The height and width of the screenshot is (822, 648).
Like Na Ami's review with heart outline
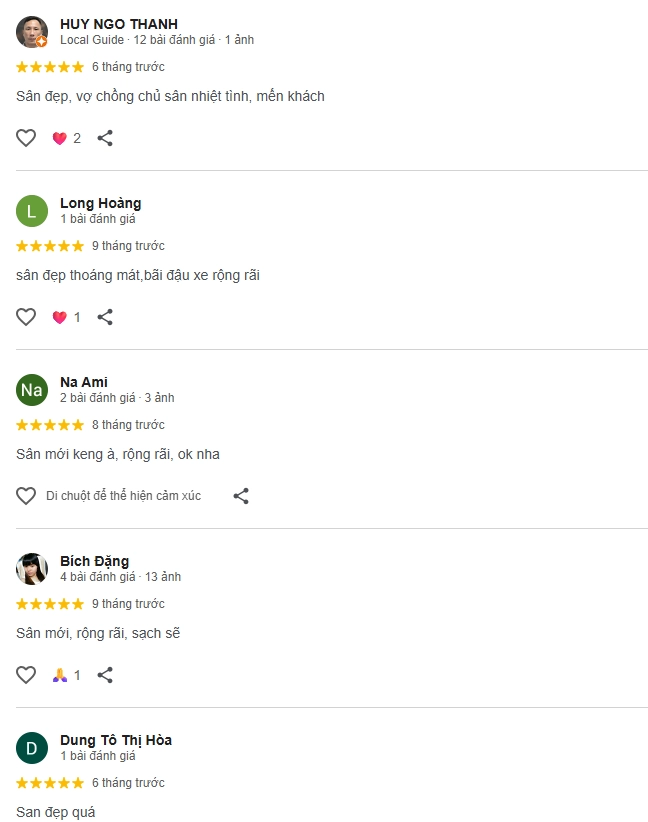click(x=26, y=495)
